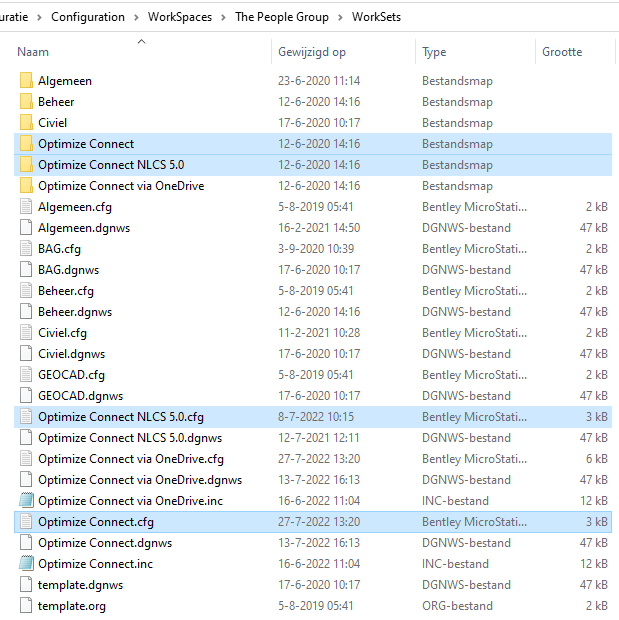Click the date 12-7-2021 12:11
The height and width of the screenshot is (620, 619).
(319, 438)
